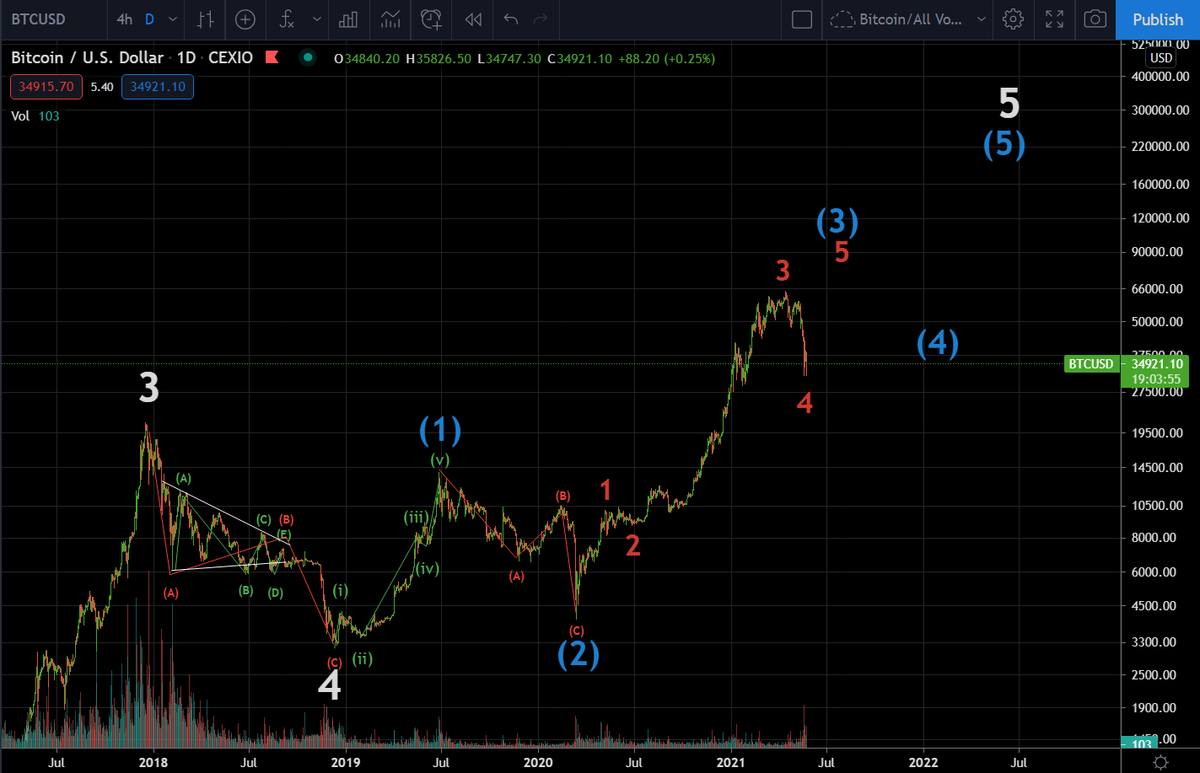
Task: Select the blue (2) wave label
Action: tap(578, 653)
